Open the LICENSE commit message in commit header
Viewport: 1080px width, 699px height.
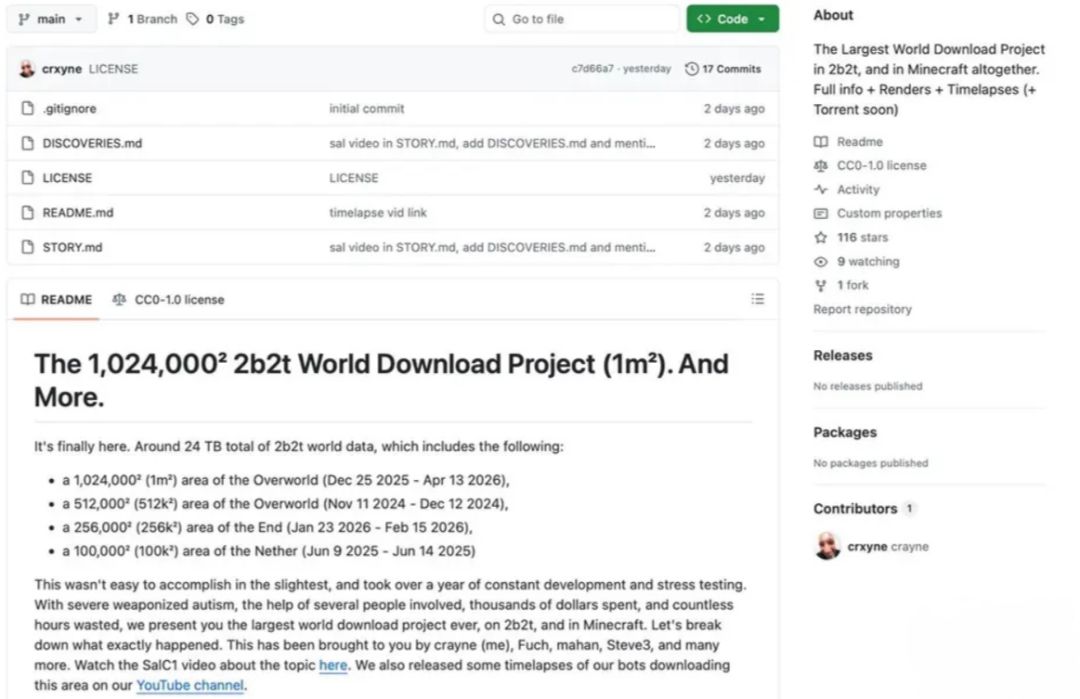tap(113, 69)
